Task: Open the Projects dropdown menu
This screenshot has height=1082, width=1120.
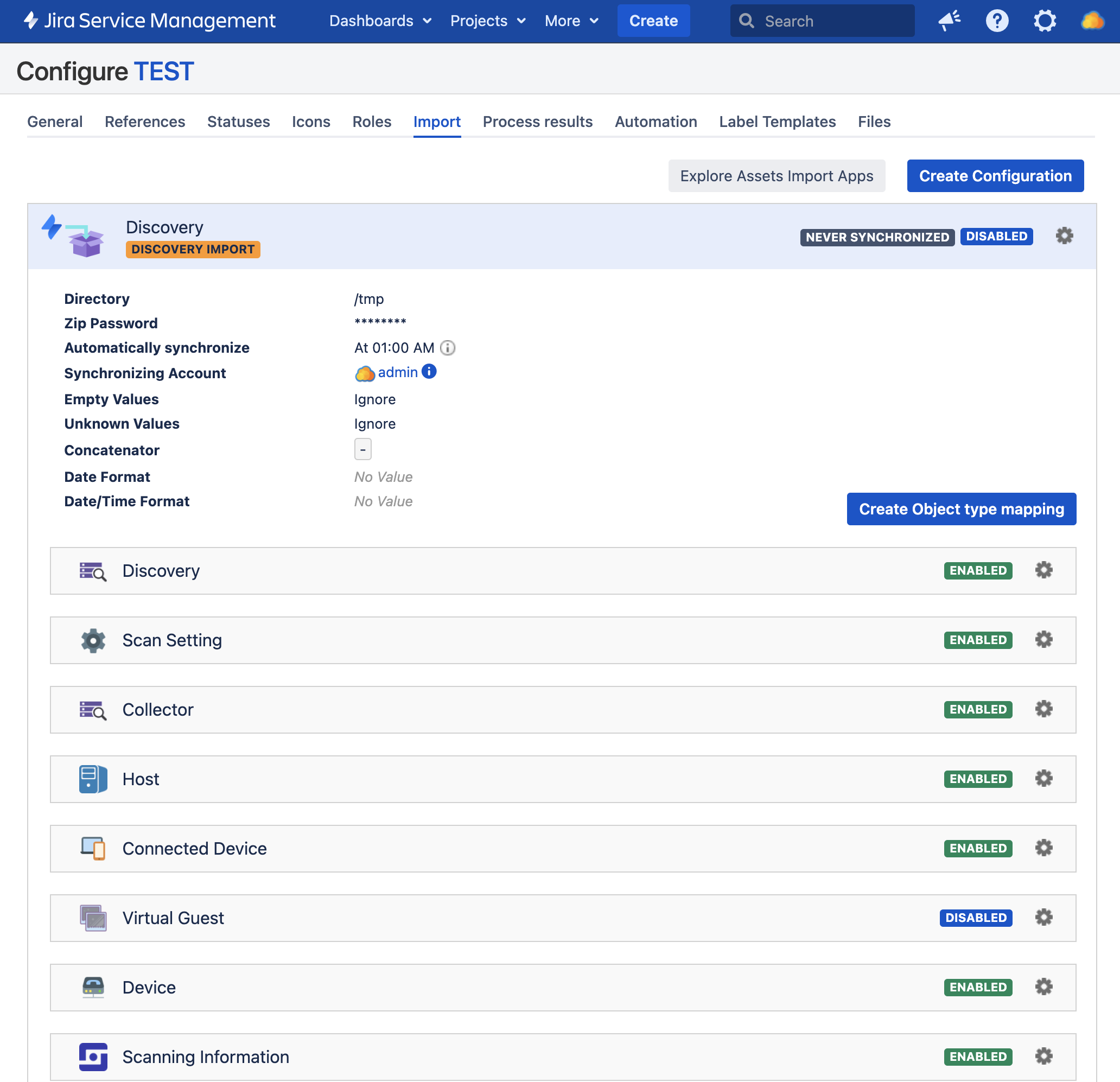Action: pyautogui.click(x=488, y=21)
